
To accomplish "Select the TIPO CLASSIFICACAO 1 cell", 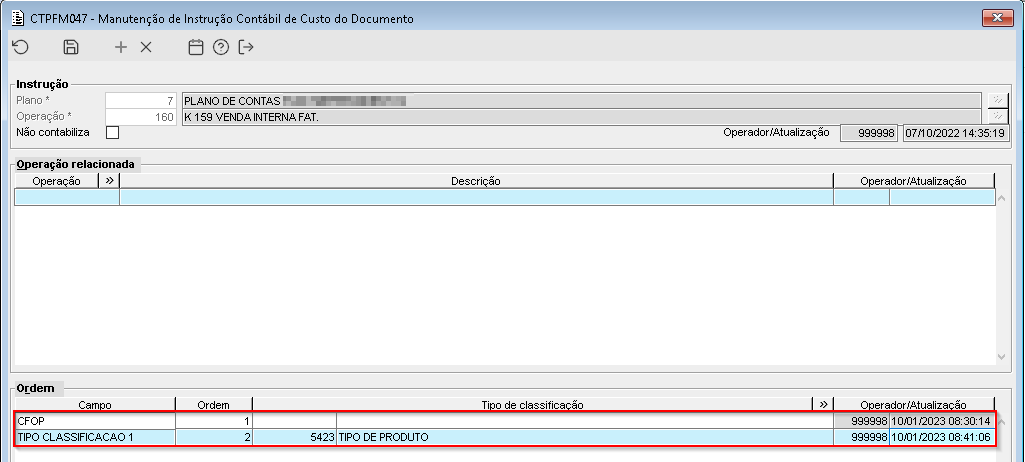I will [x=95, y=437].
